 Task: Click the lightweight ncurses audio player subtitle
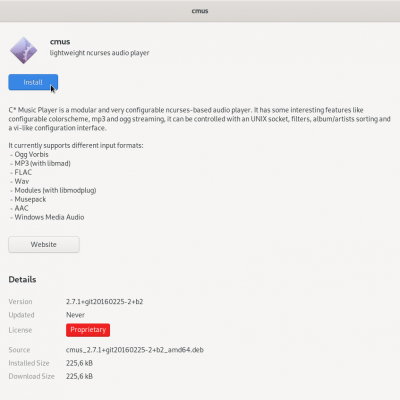click(x=99, y=53)
